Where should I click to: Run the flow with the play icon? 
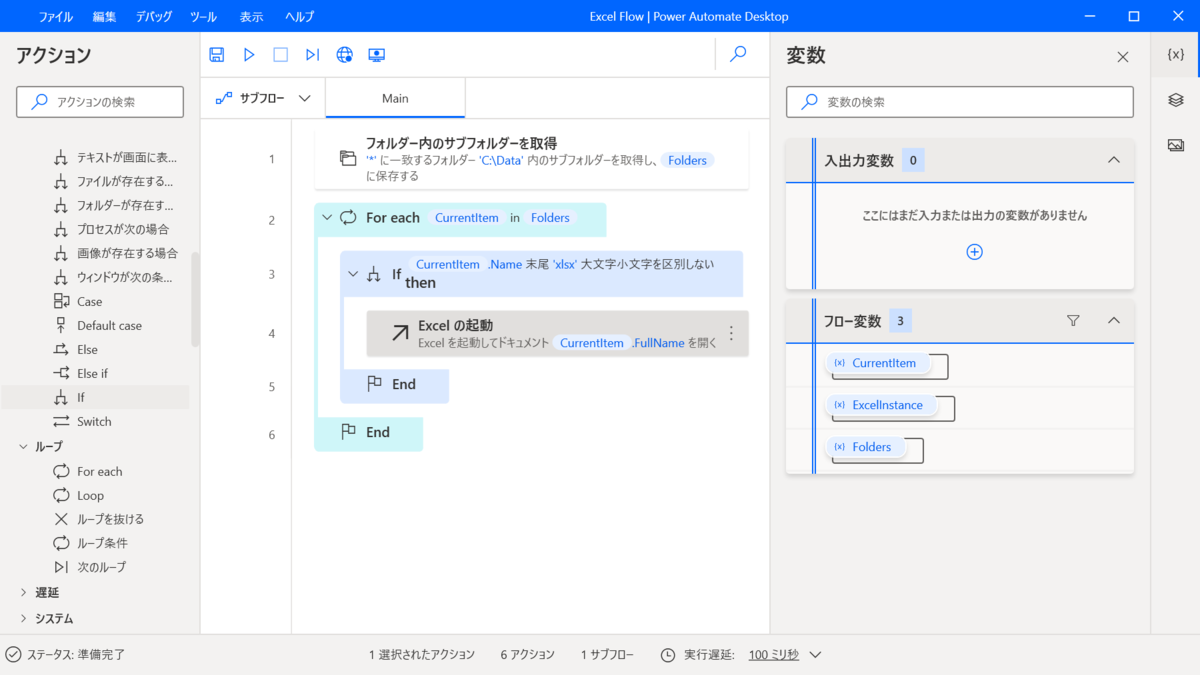(249, 55)
